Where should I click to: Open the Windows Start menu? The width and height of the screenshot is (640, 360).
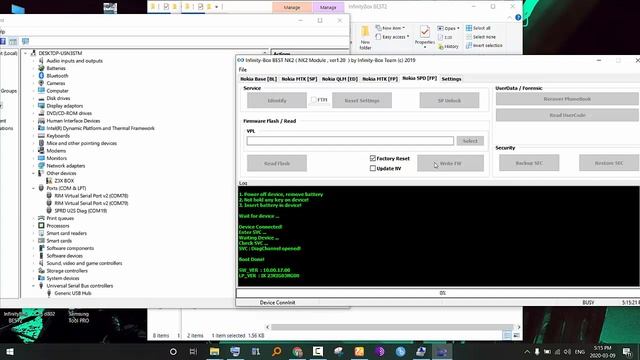coord(10,351)
